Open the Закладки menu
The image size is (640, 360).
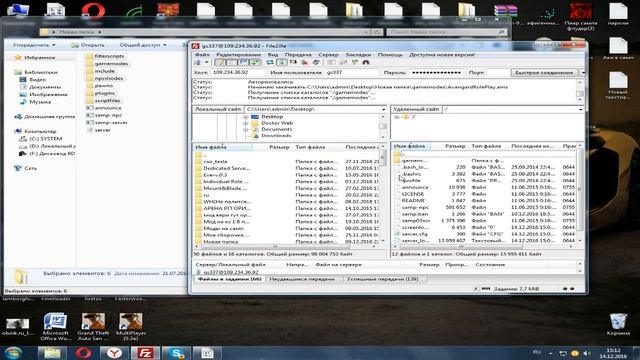358,54
